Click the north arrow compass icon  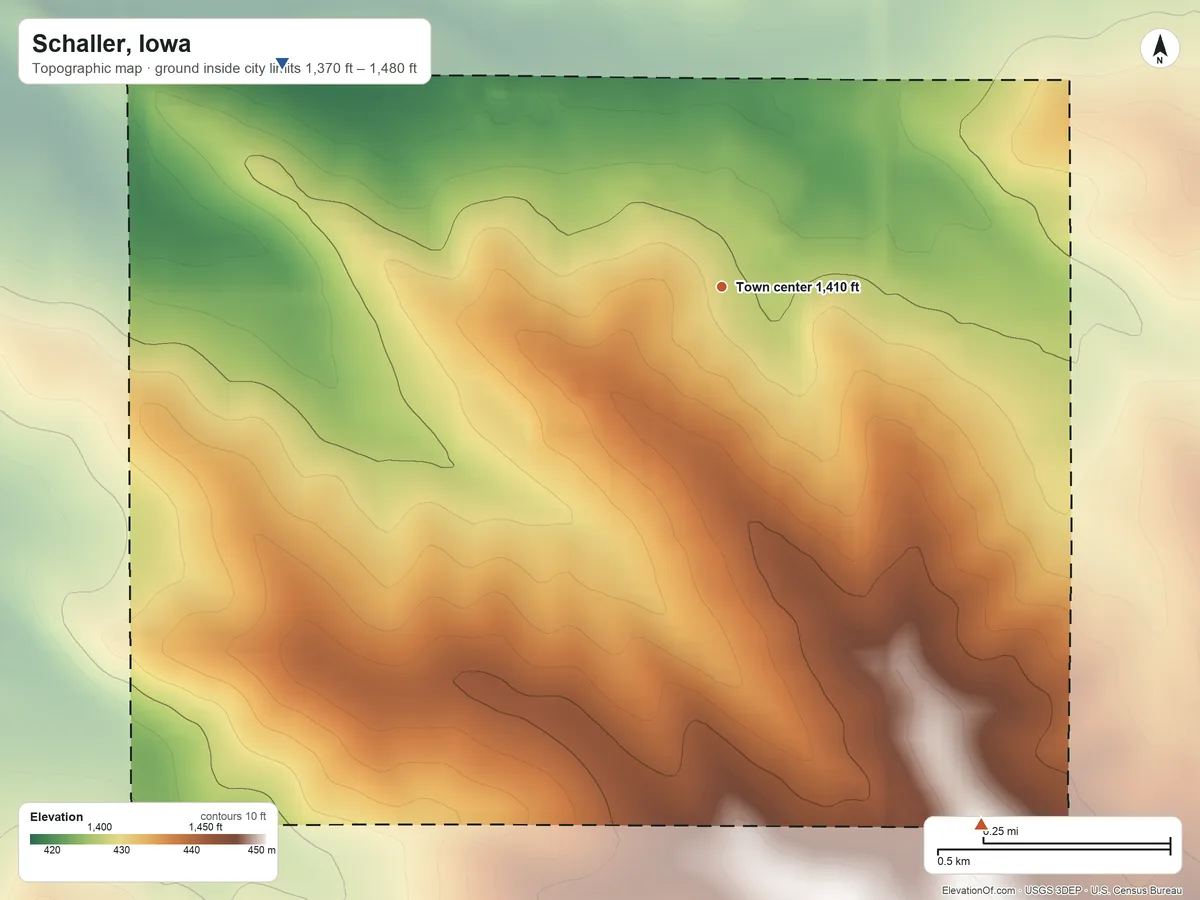pyautogui.click(x=1159, y=49)
